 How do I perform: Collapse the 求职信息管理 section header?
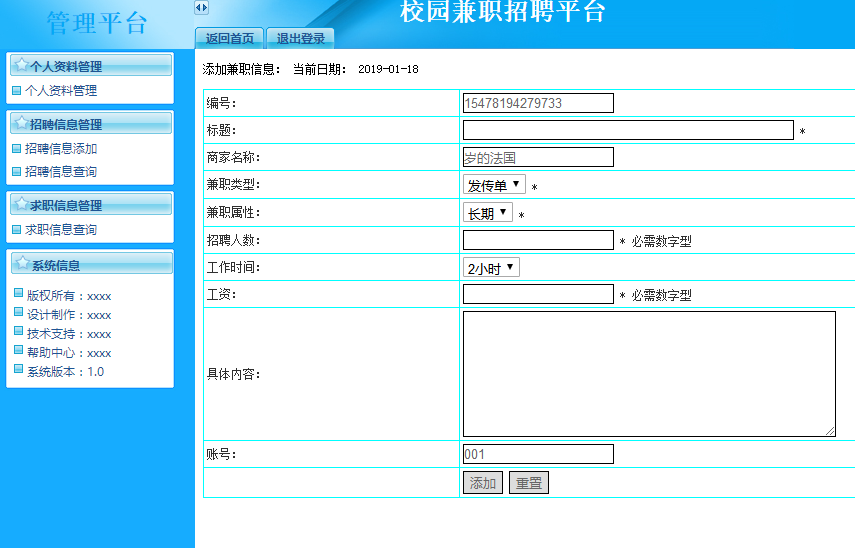pyautogui.click(x=91, y=205)
